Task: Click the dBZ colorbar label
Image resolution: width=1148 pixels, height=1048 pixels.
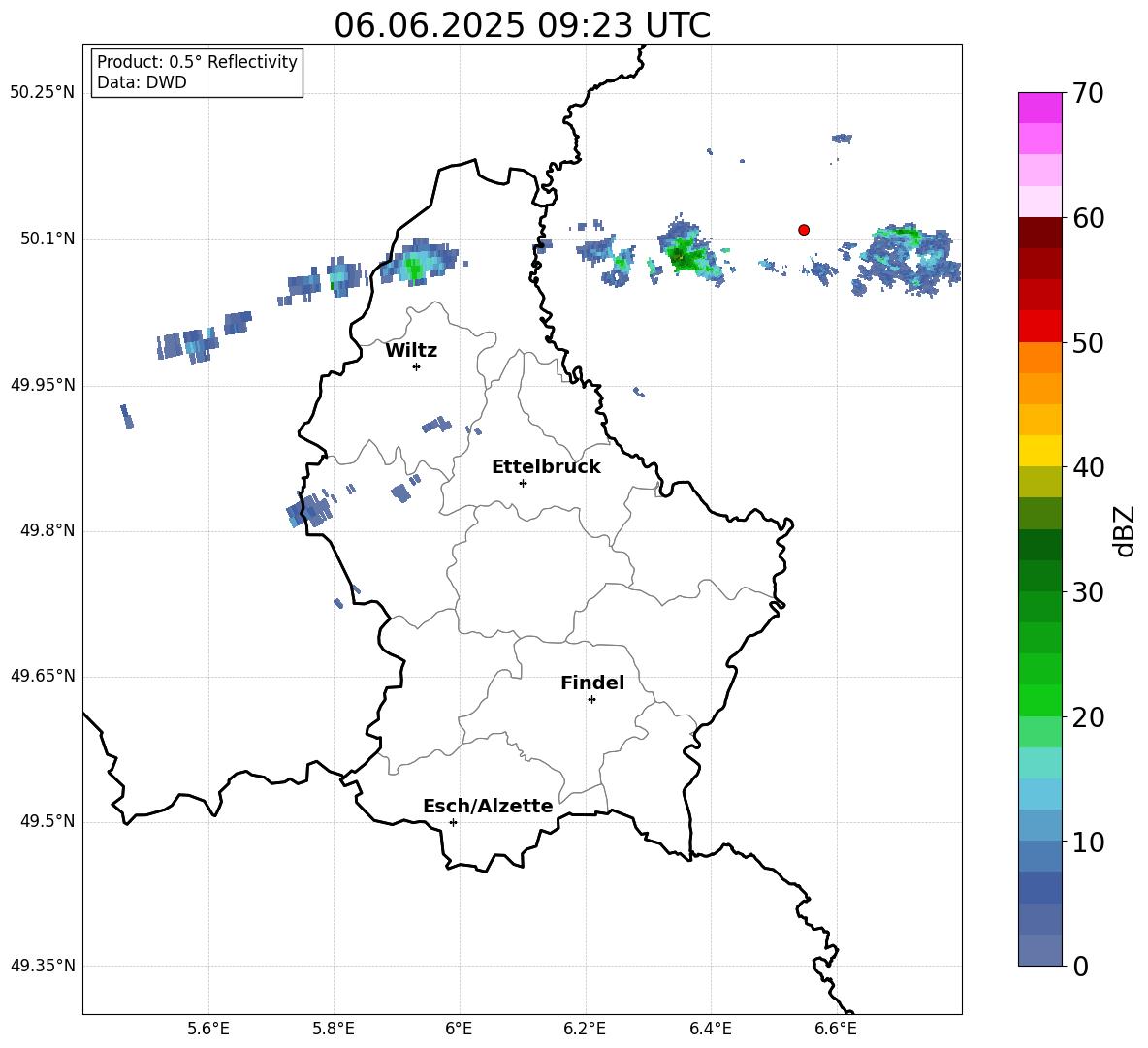Action: point(1124,530)
